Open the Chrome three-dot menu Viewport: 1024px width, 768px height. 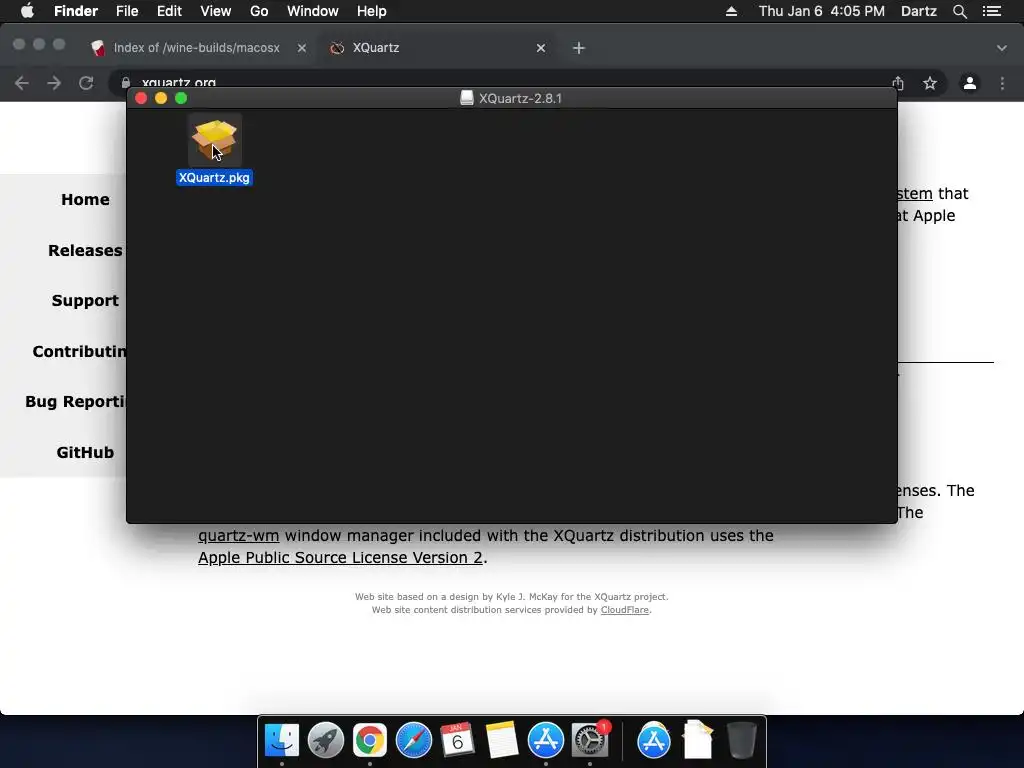point(1002,83)
